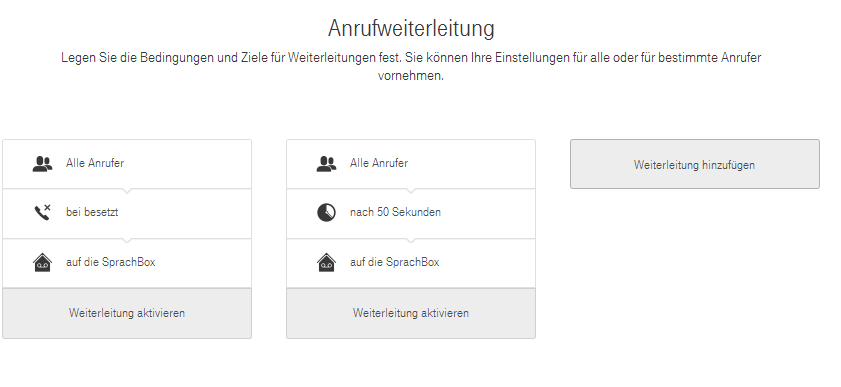Activate the nach 50 Sekunden forwarding

[x=411, y=313]
